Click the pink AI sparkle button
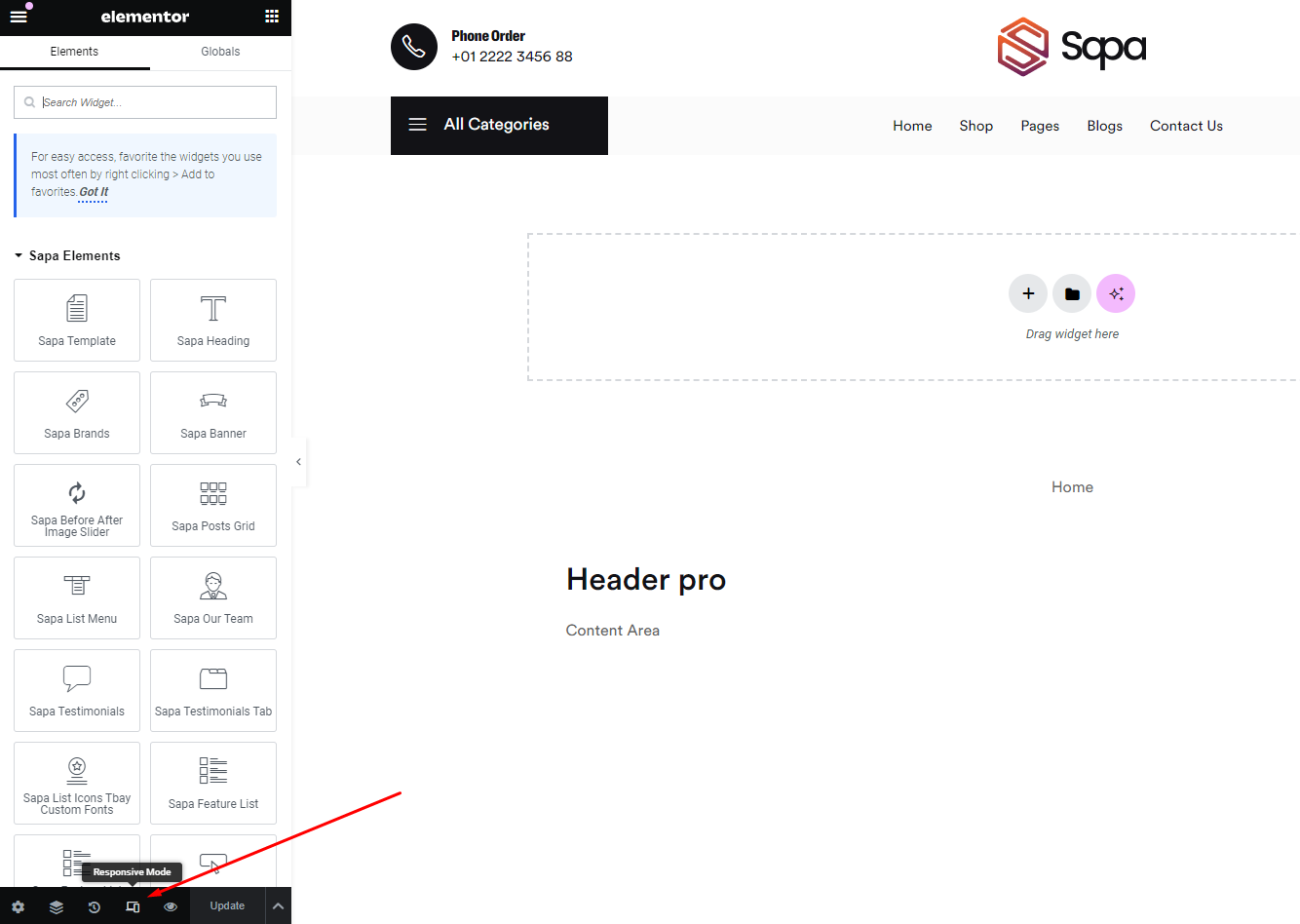 click(1116, 293)
